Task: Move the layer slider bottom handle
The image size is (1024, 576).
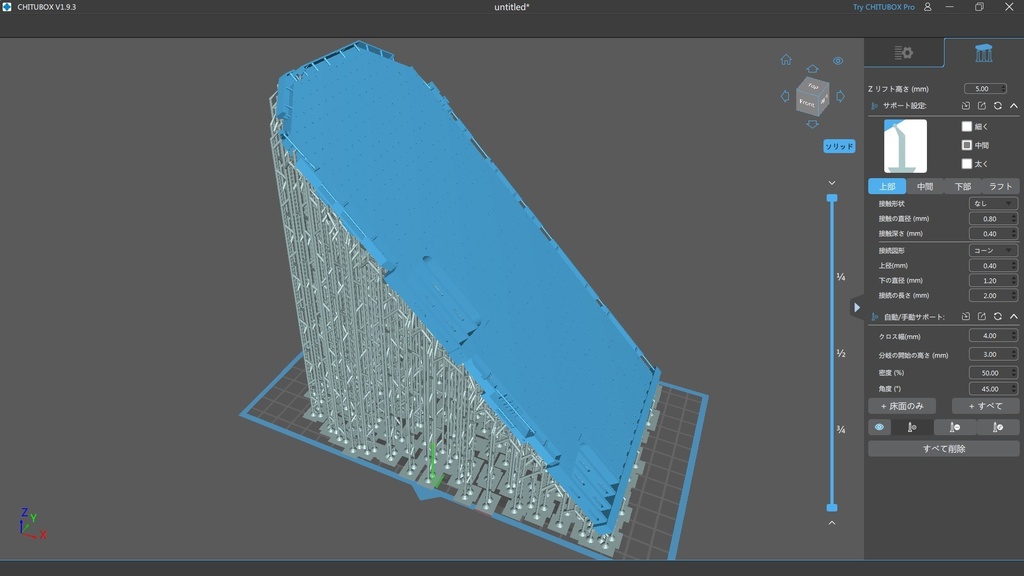Action: coord(832,507)
